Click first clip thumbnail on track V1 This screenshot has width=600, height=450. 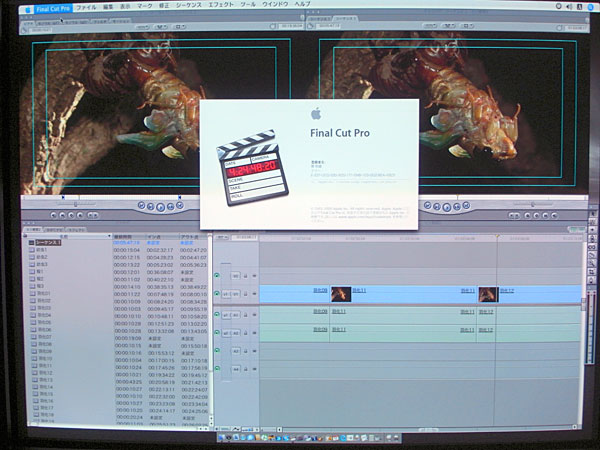[341, 294]
